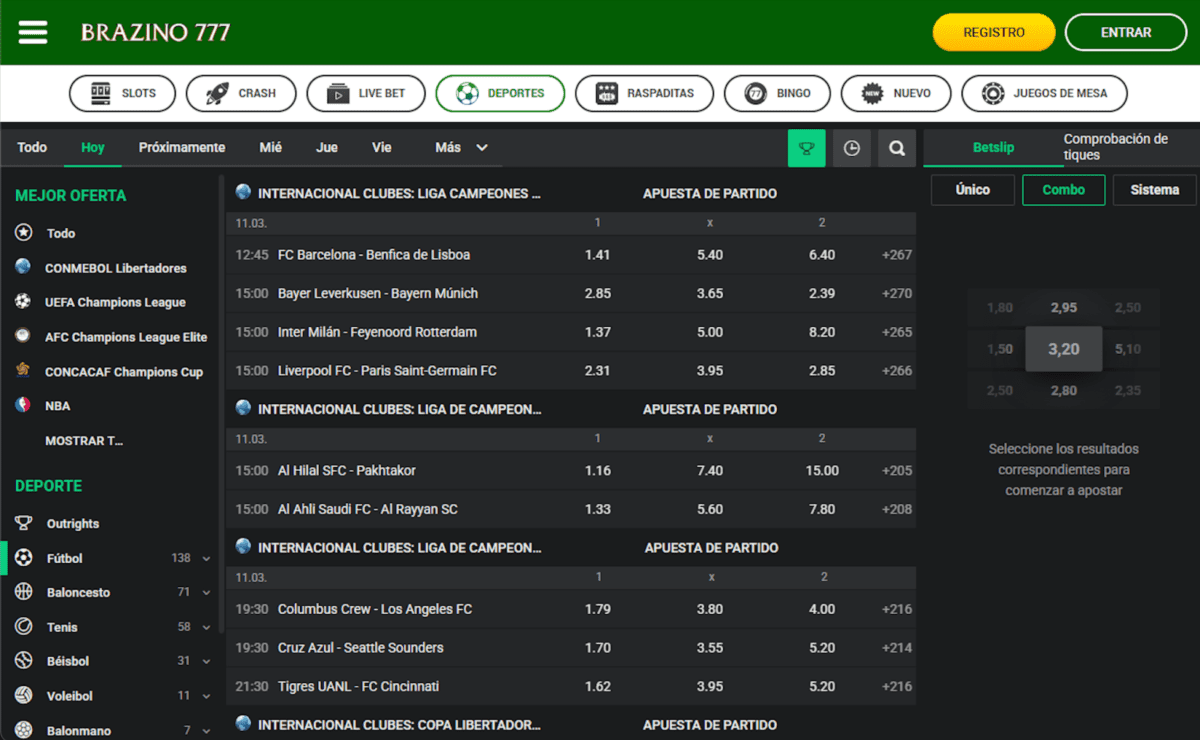
Task: Switch to the Próximamente tab
Action: point(181,147)
